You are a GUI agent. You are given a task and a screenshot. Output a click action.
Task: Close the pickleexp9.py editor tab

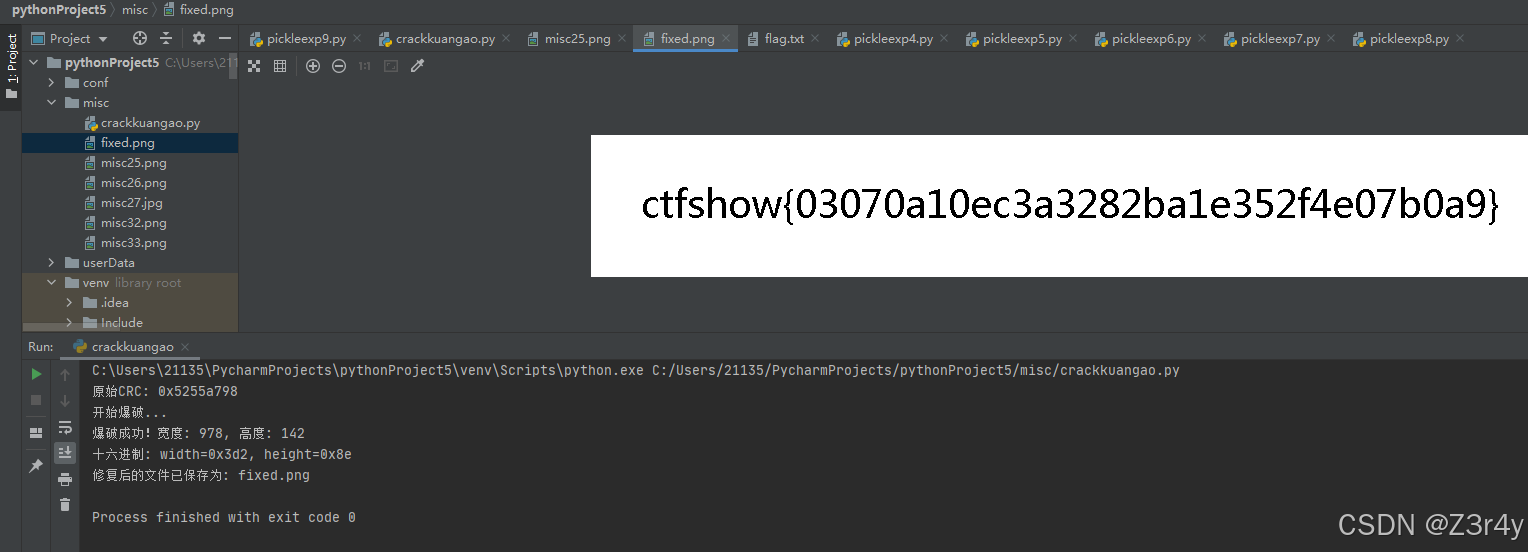(357, 39)
